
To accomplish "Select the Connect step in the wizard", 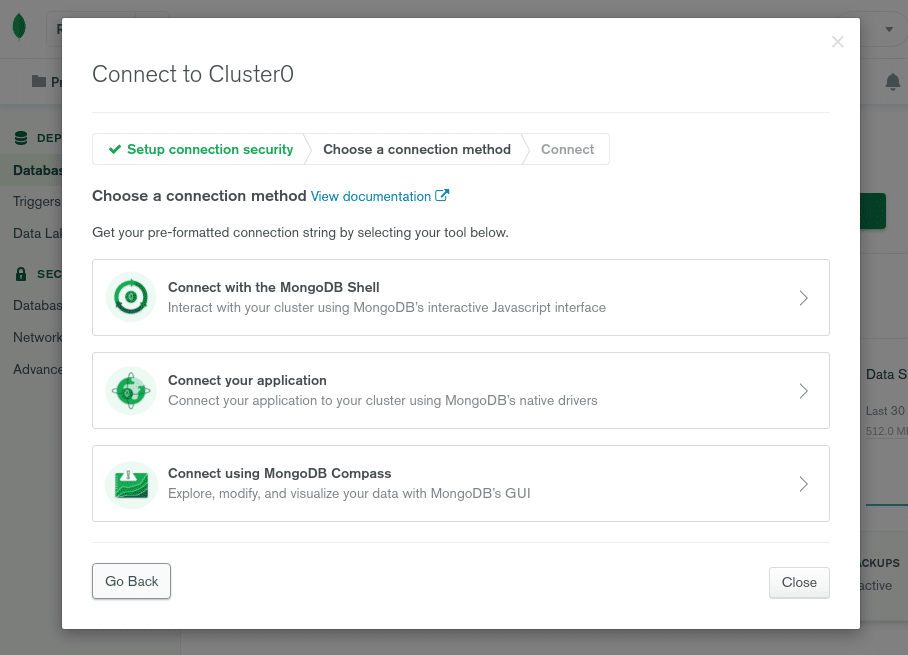I will pos(567,149).
